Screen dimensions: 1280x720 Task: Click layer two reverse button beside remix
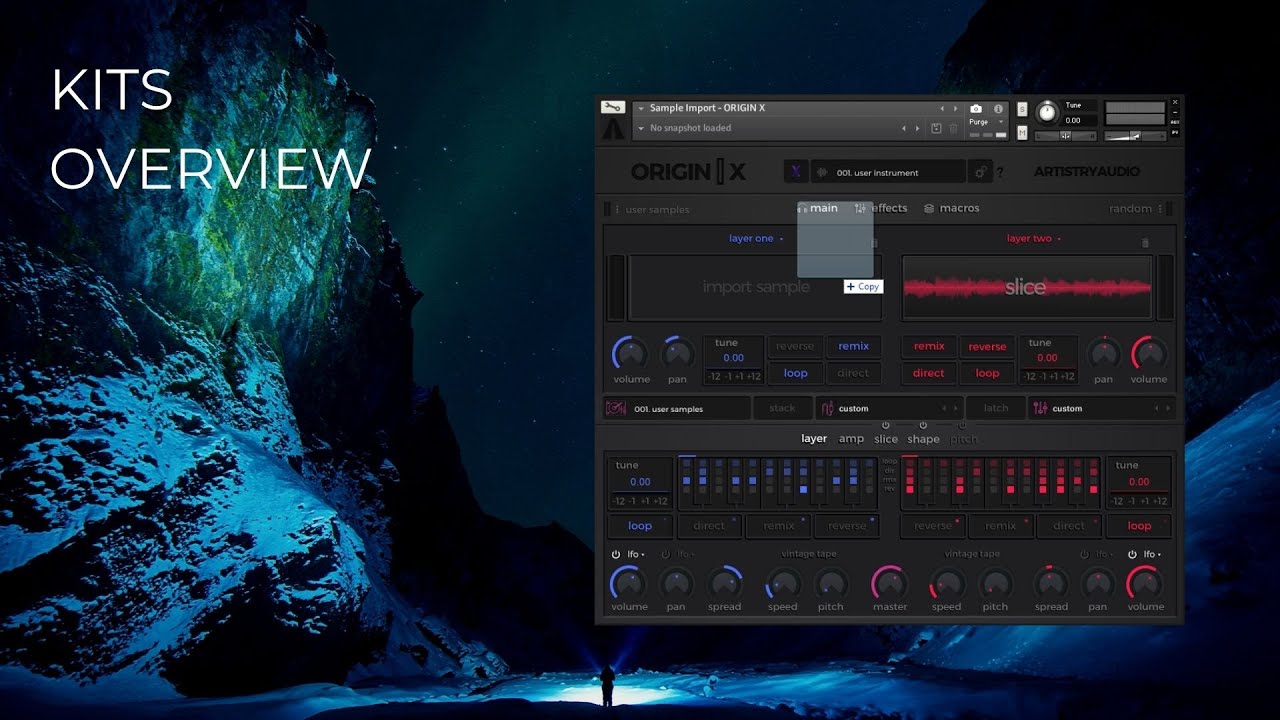coord(987,346)
